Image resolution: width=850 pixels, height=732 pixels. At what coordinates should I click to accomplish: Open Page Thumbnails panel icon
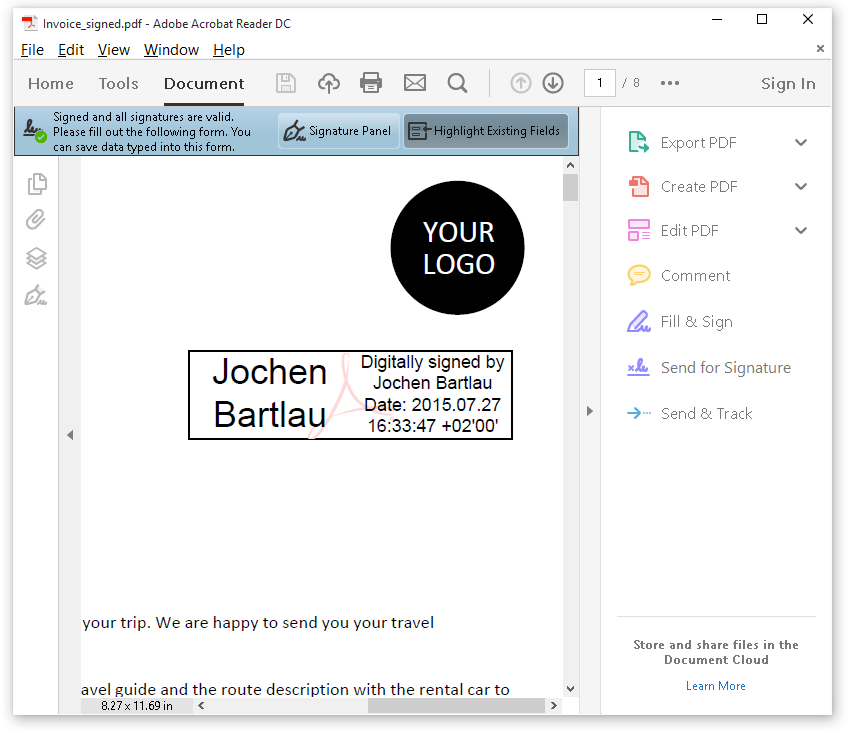pyautogui.click(x=37, y=184)
